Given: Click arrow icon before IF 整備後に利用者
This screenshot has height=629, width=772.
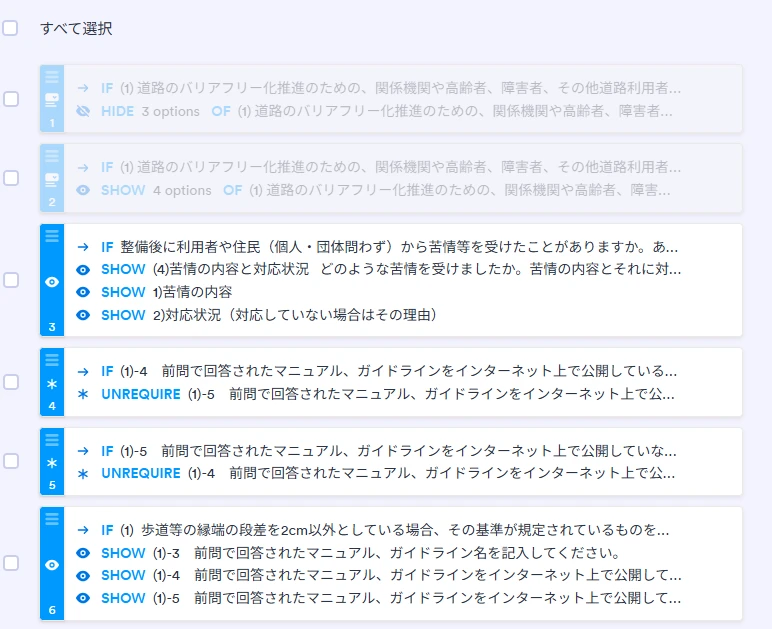Looking at the screenshot, I should (83, 247).
